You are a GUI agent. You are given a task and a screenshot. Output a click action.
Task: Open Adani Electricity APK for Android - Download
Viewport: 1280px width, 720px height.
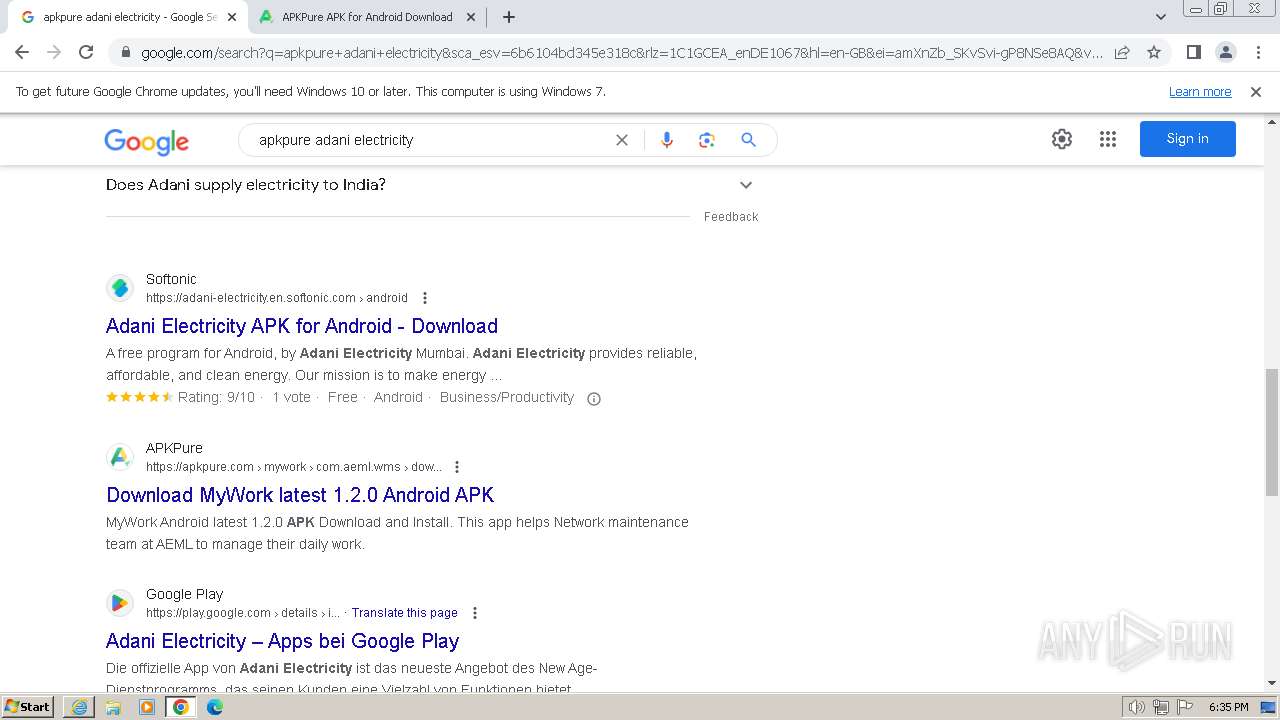(302, 326)
